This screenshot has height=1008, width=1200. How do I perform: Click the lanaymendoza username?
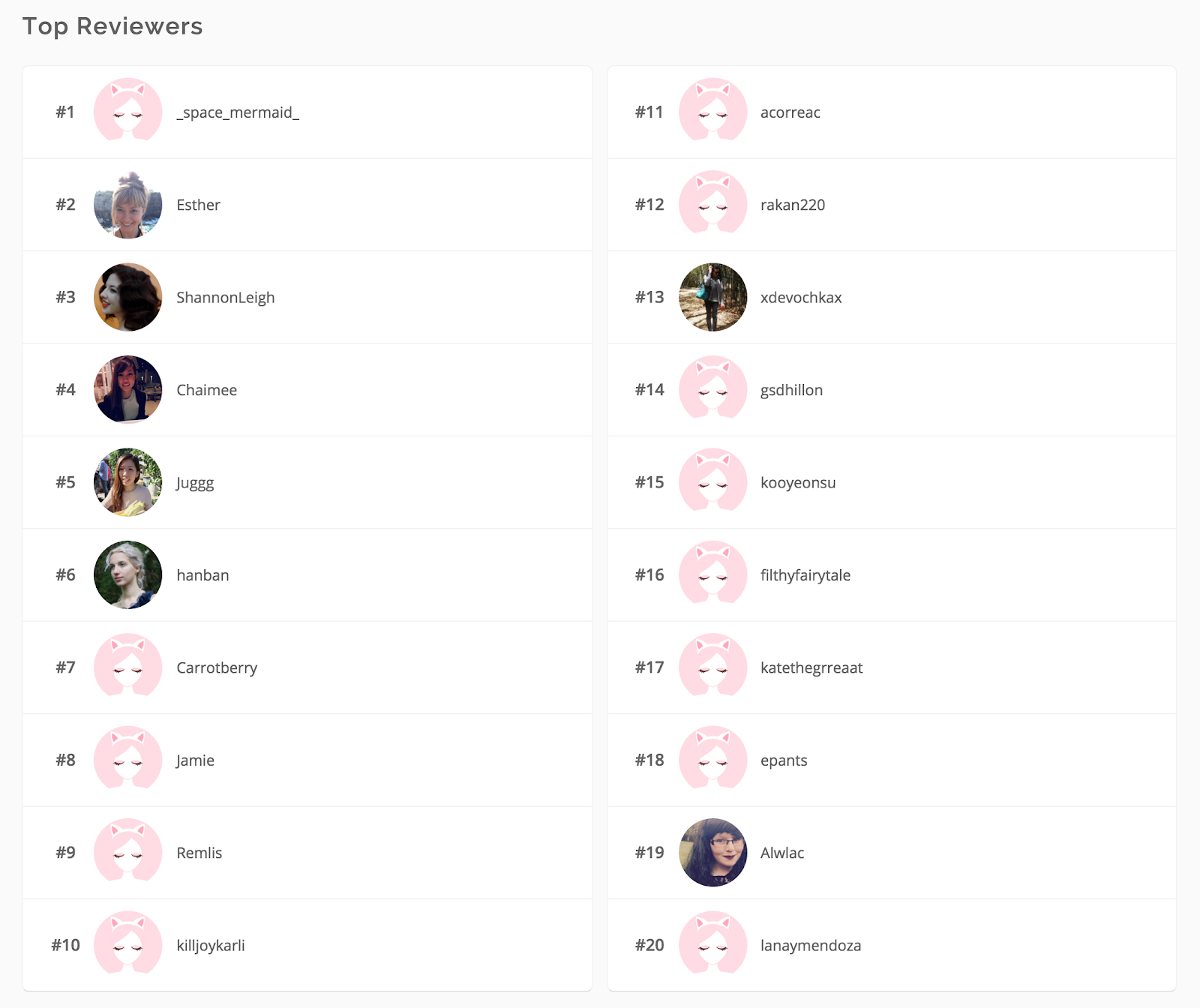(811, 946)
